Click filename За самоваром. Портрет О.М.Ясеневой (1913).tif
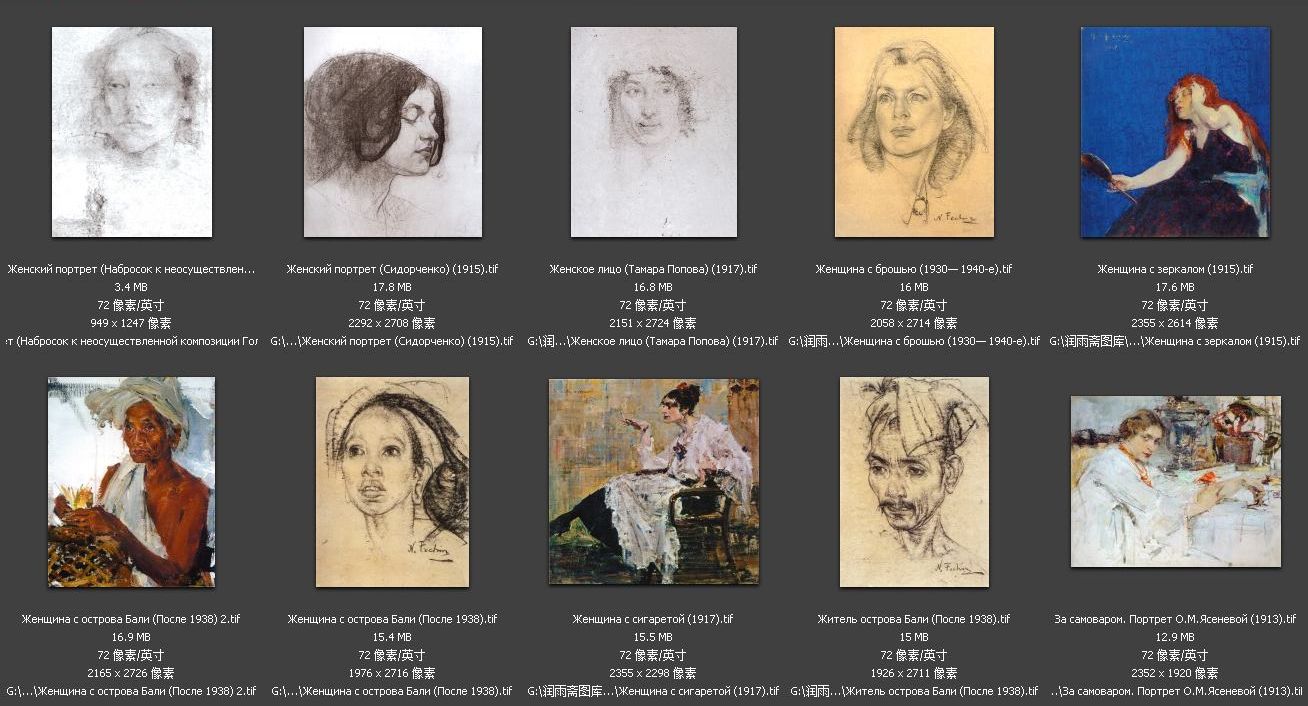The width and height of the screenshot is (1308, 706). point(1175,619)
